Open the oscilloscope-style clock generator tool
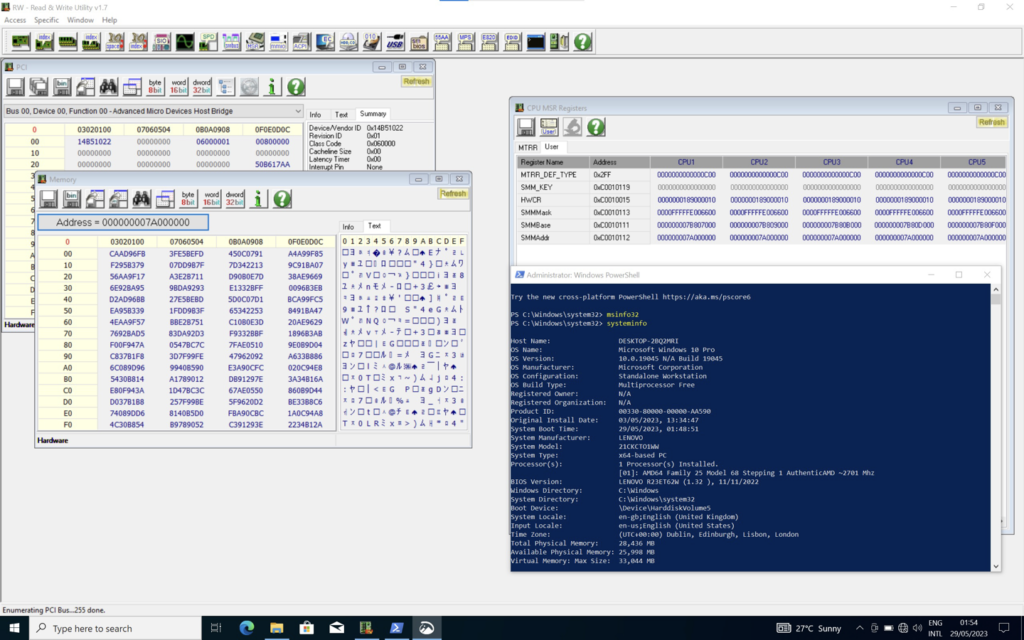The image size is (1024, 640). [185, 42]
